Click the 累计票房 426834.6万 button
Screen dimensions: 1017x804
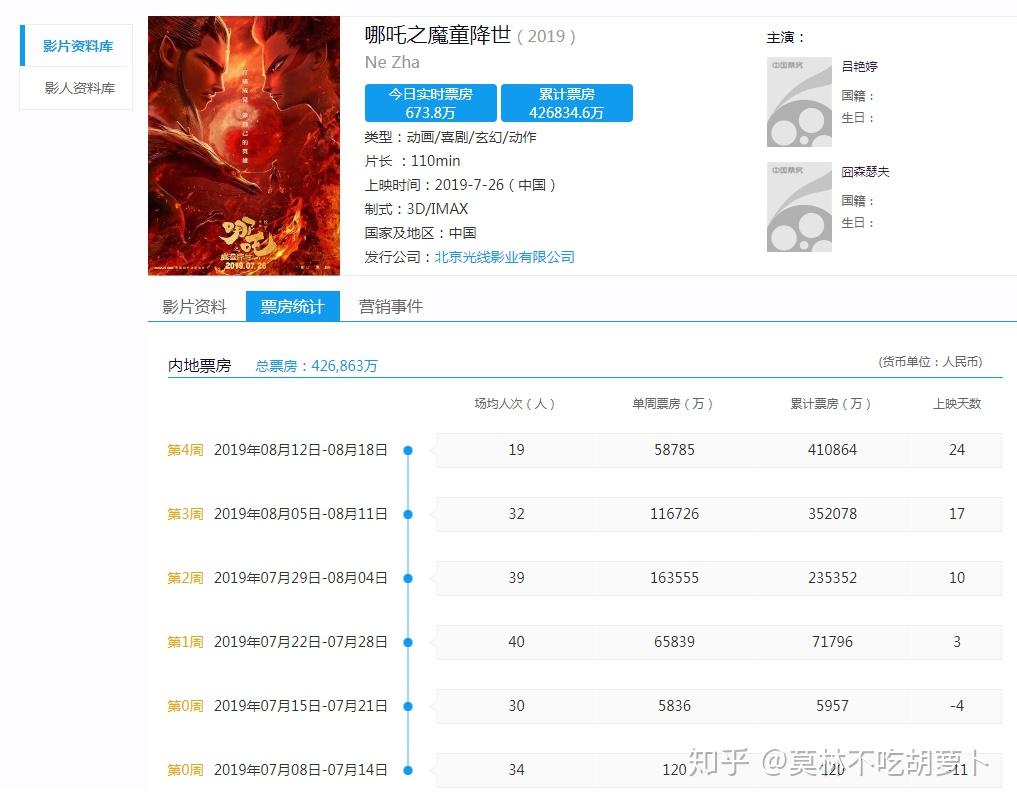click(x=567, y=103)
